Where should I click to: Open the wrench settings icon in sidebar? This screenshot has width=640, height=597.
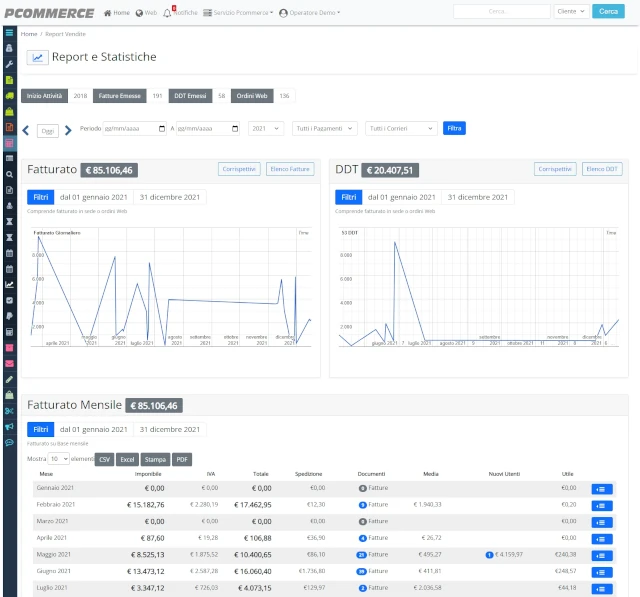pyautogui.click(x=9, y=64)
